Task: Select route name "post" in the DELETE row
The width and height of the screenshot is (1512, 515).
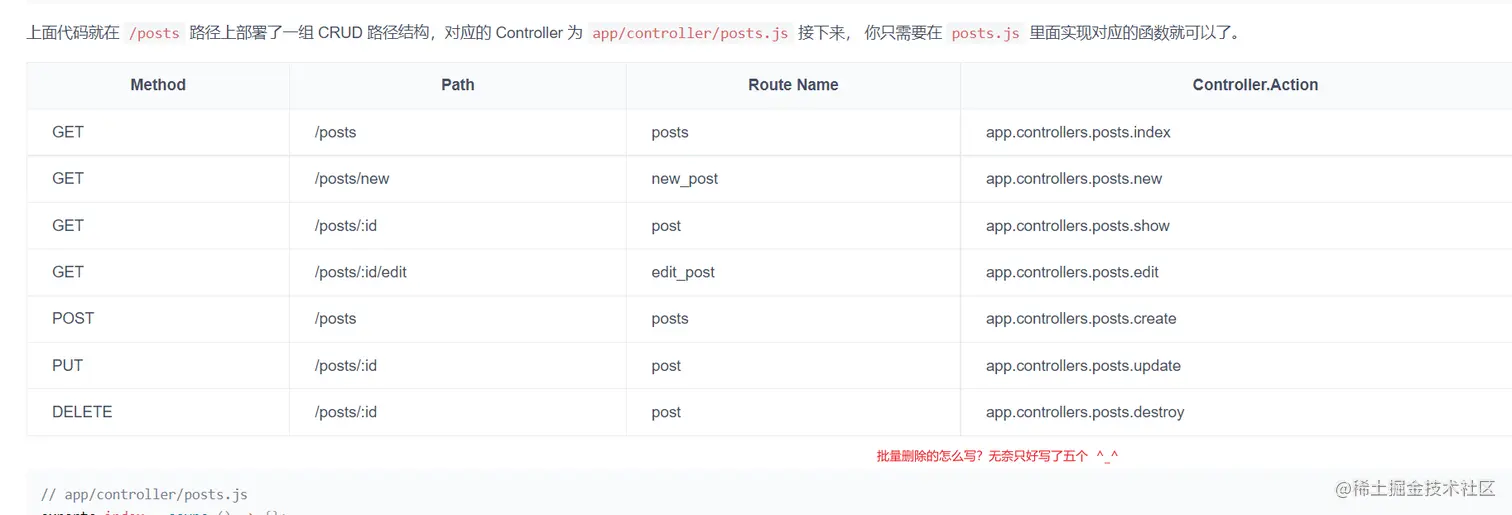Action: click(666, 412)
